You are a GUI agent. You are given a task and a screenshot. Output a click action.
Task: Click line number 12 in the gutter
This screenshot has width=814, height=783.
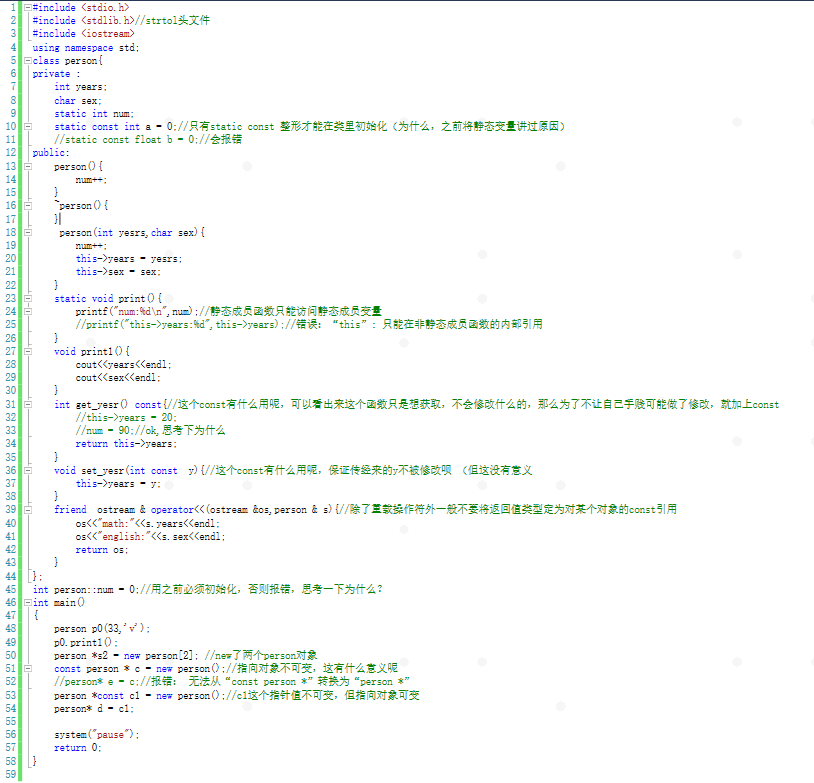pos(11,153)
